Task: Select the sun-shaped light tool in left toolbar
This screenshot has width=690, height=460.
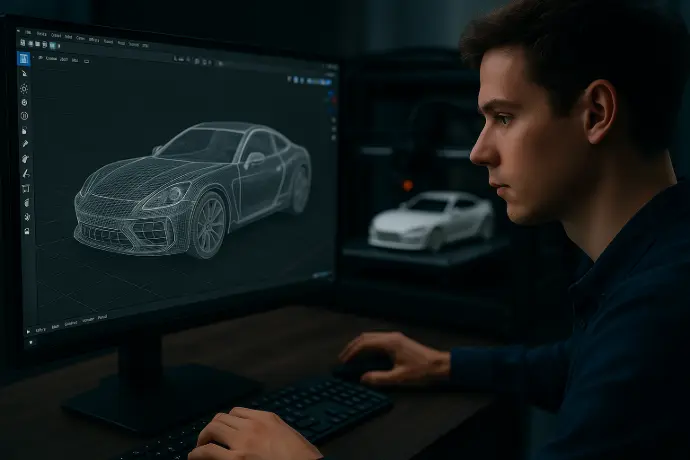Action: click(x=24, y=88)
